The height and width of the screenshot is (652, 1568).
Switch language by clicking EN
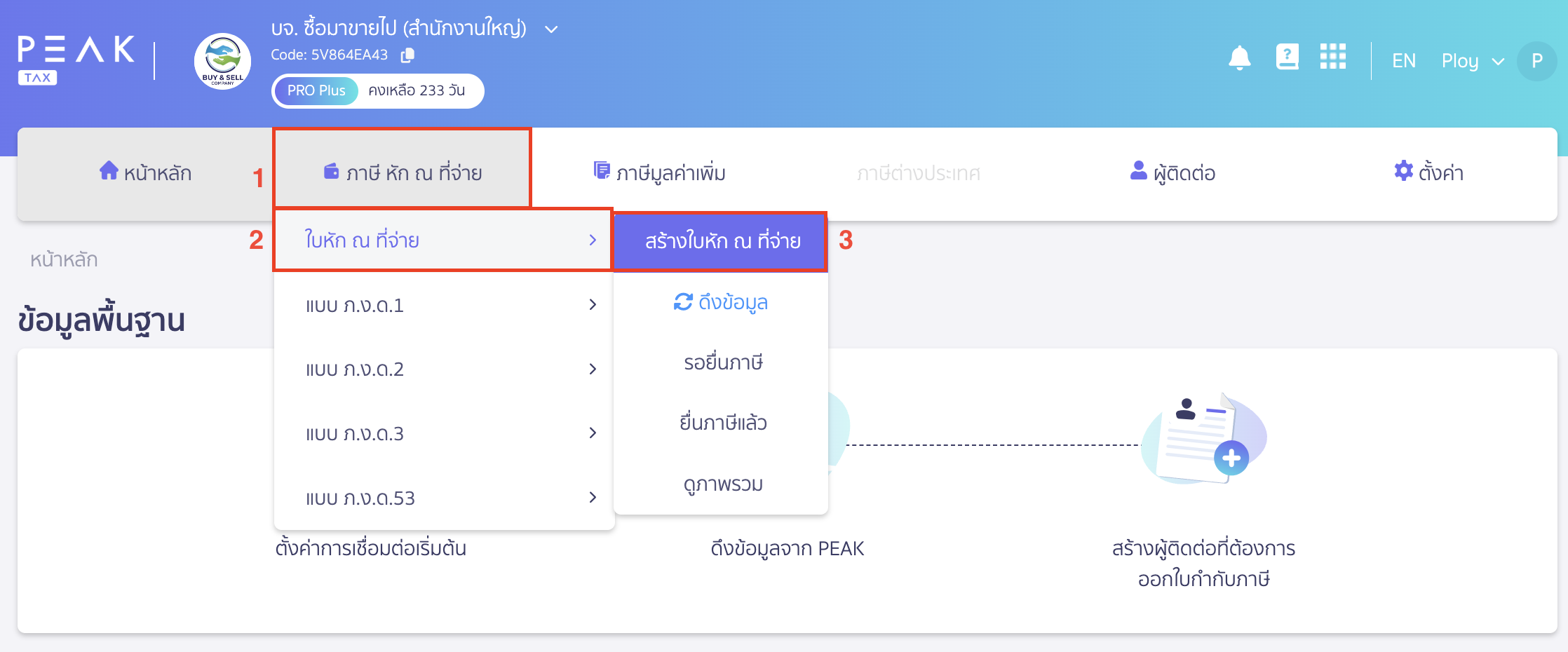1403,61
